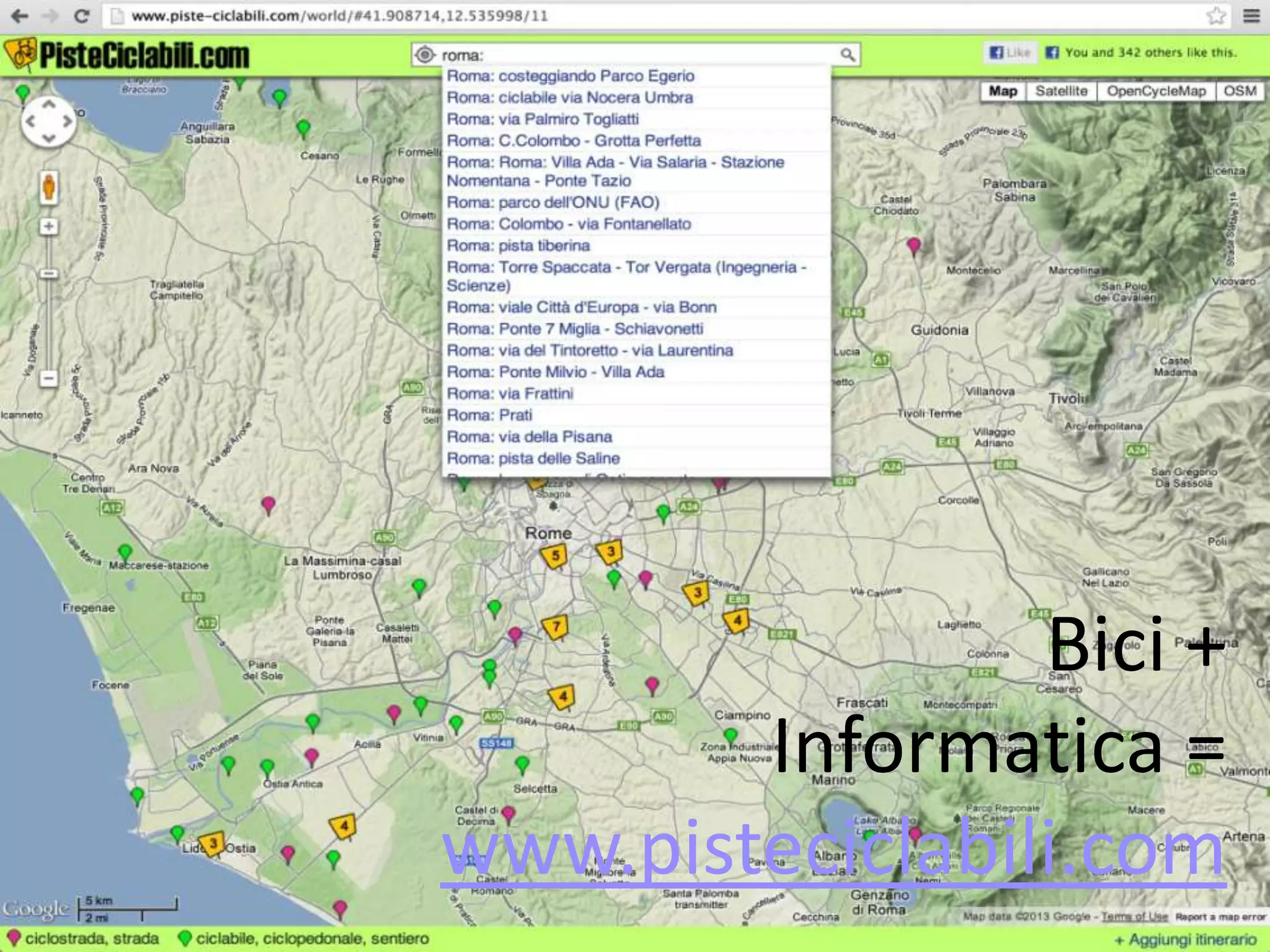Click the browser forward arrow
Screen dimensions: 1270x952
50,16
